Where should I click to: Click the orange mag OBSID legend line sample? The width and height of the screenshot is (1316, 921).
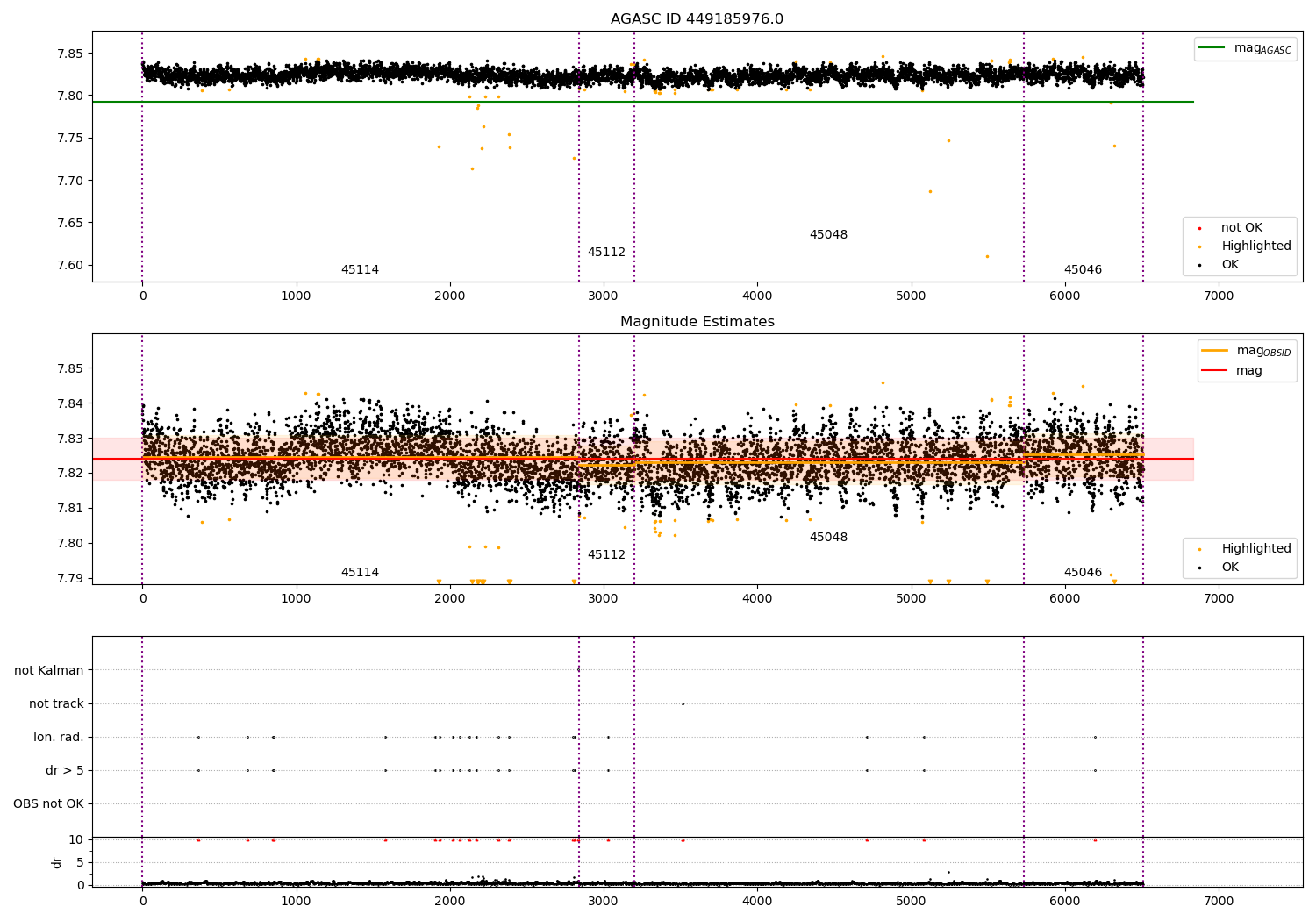1215,351
